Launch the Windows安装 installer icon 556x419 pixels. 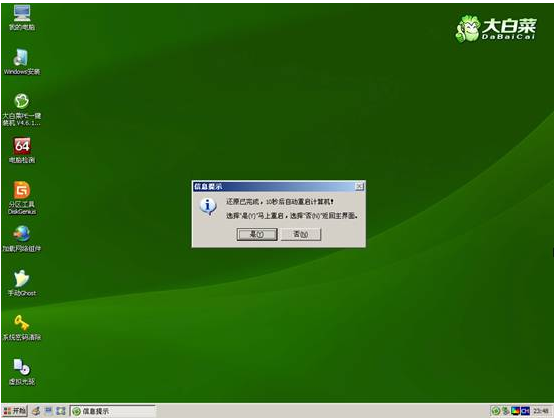(22, 61)
